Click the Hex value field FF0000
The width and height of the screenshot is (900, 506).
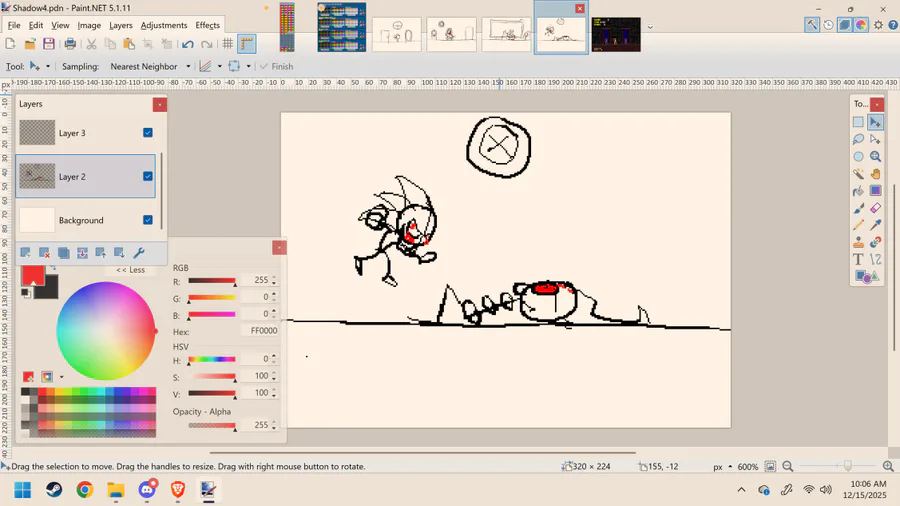261,331
